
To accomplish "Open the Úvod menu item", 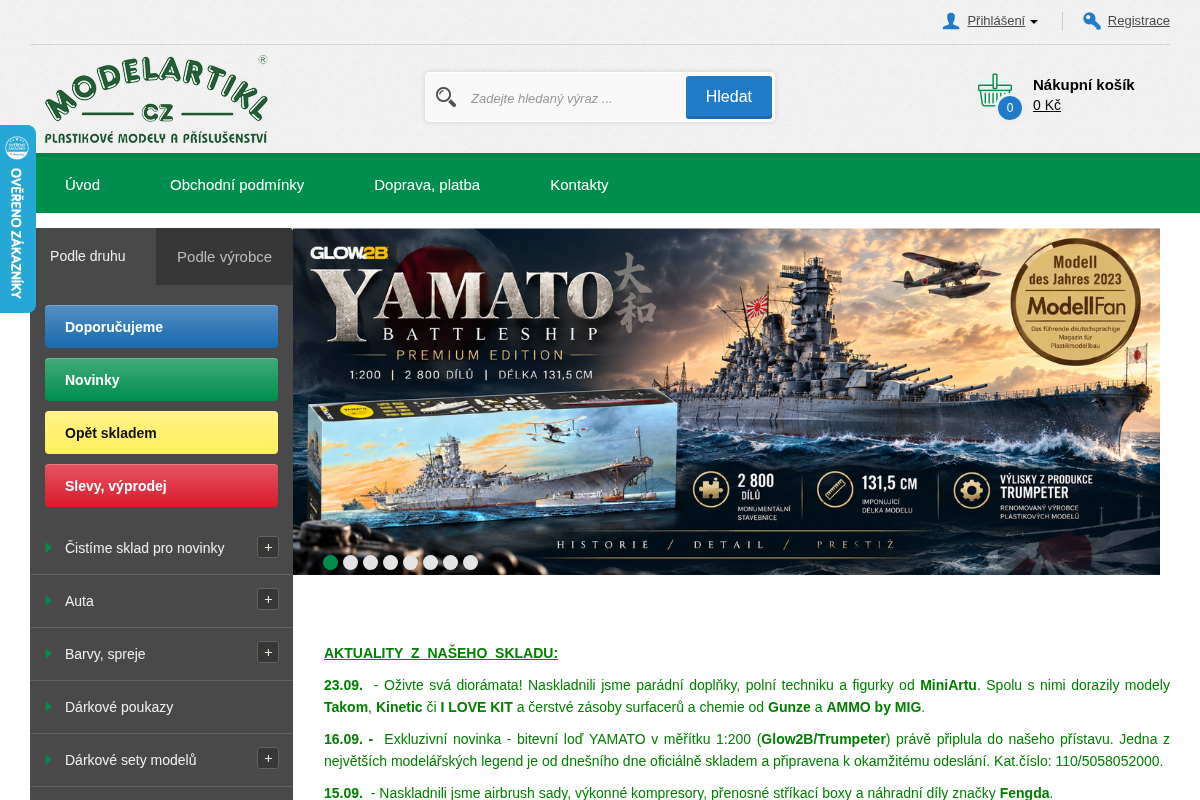I will coord(83,185).
